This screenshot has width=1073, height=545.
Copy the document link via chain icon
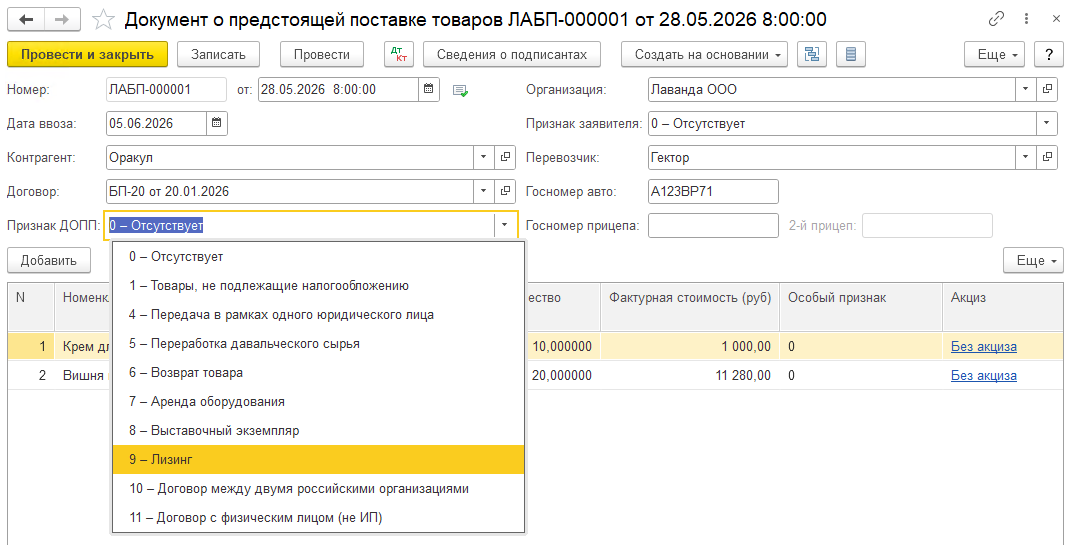pyautogui.click(x=996, y=19)
